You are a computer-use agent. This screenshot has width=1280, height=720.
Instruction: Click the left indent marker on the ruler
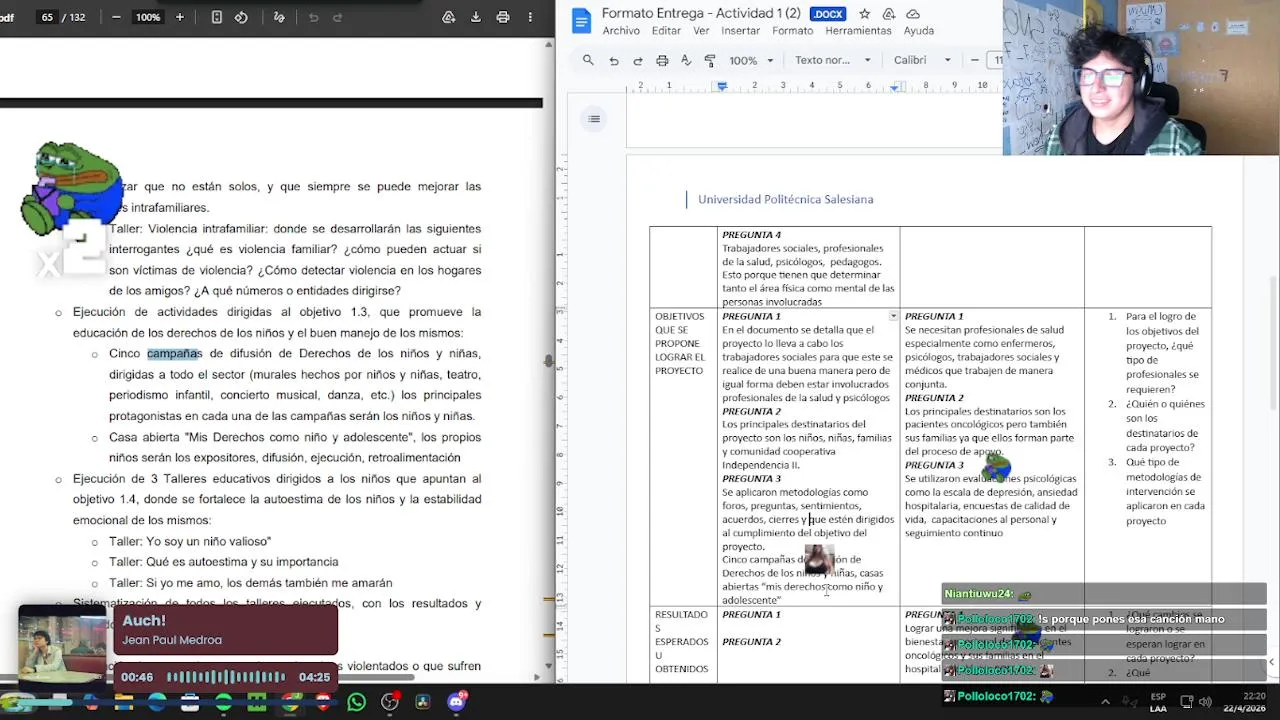(x=722, y=87)
